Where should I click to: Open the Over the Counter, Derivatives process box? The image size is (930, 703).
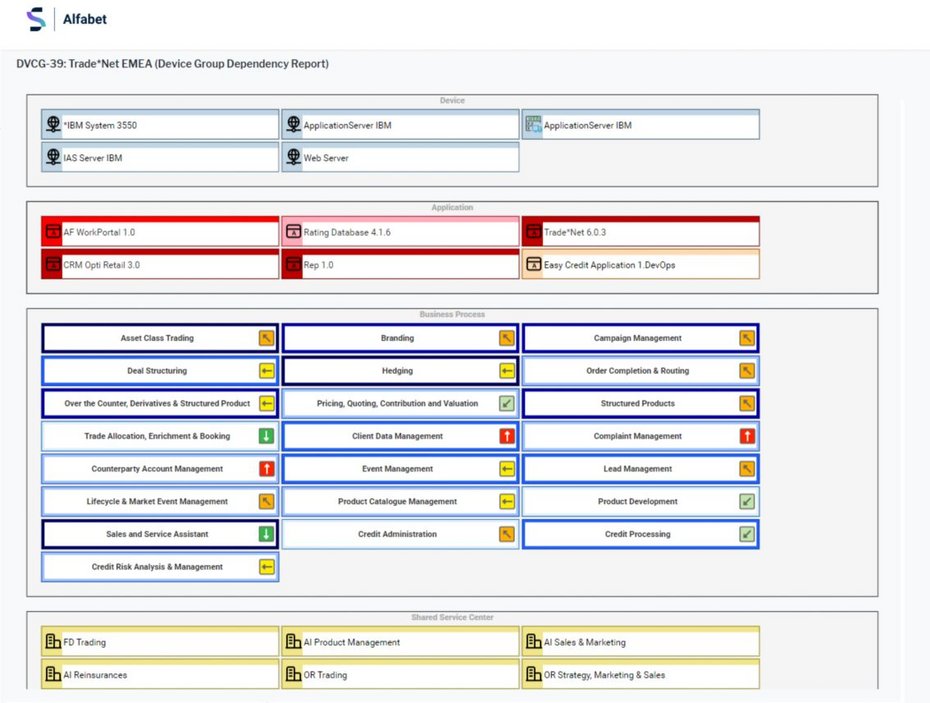click(160, 403)
